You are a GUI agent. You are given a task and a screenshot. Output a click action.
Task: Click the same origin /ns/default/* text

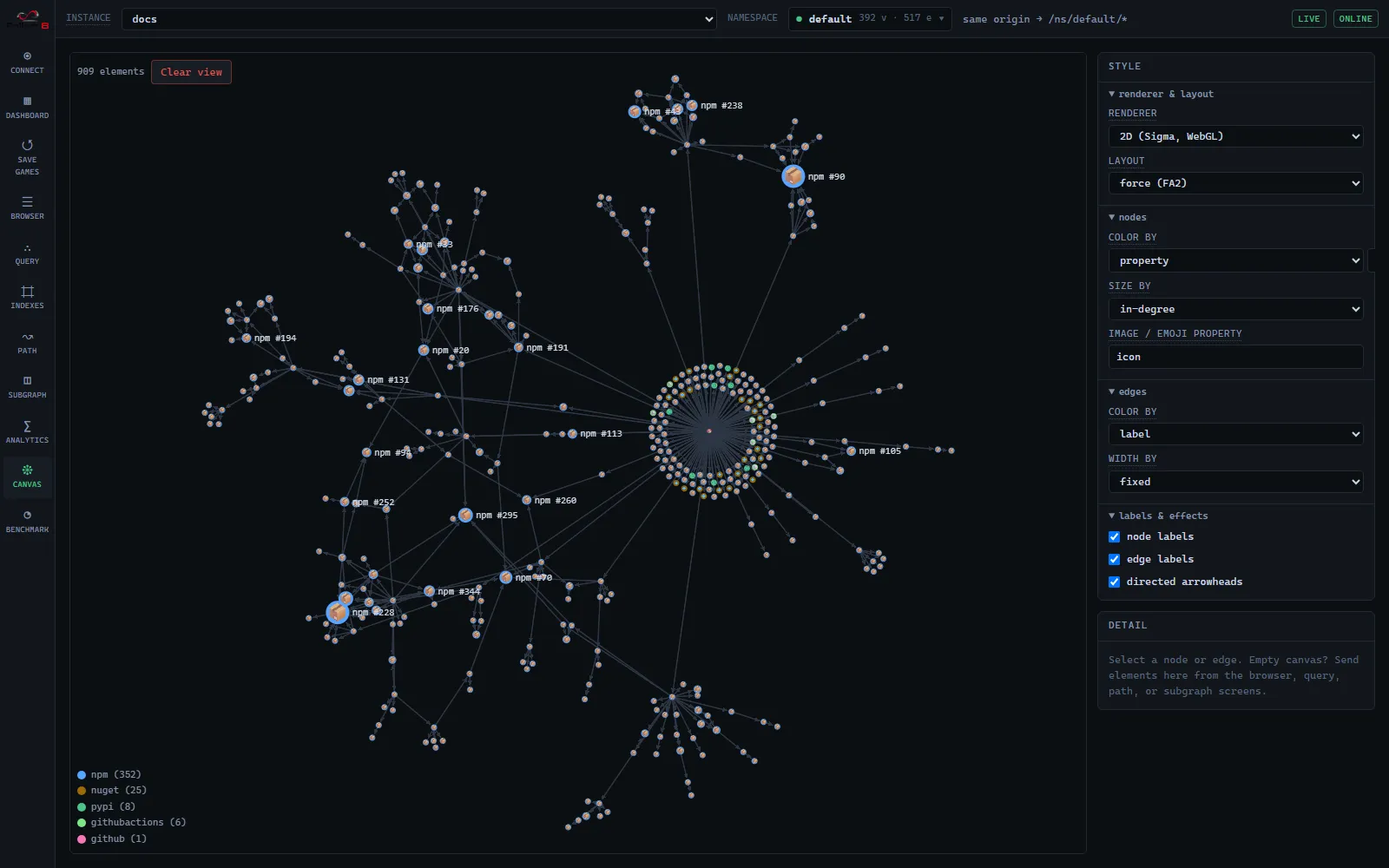pos(1044,19)
